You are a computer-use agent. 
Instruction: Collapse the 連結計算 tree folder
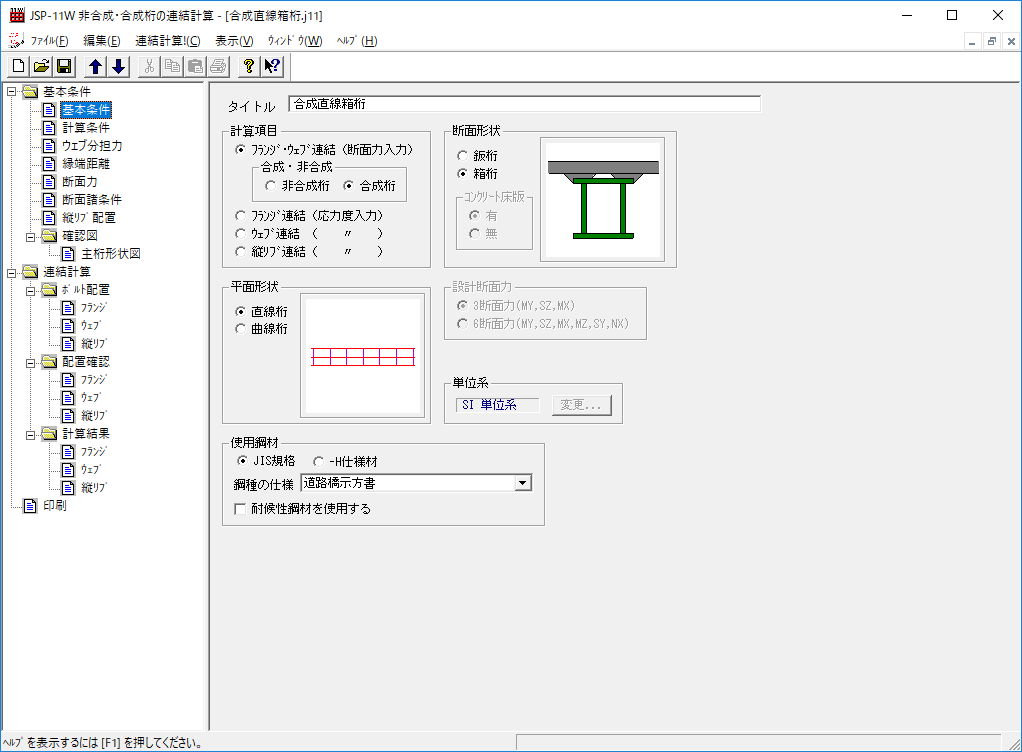12,272
